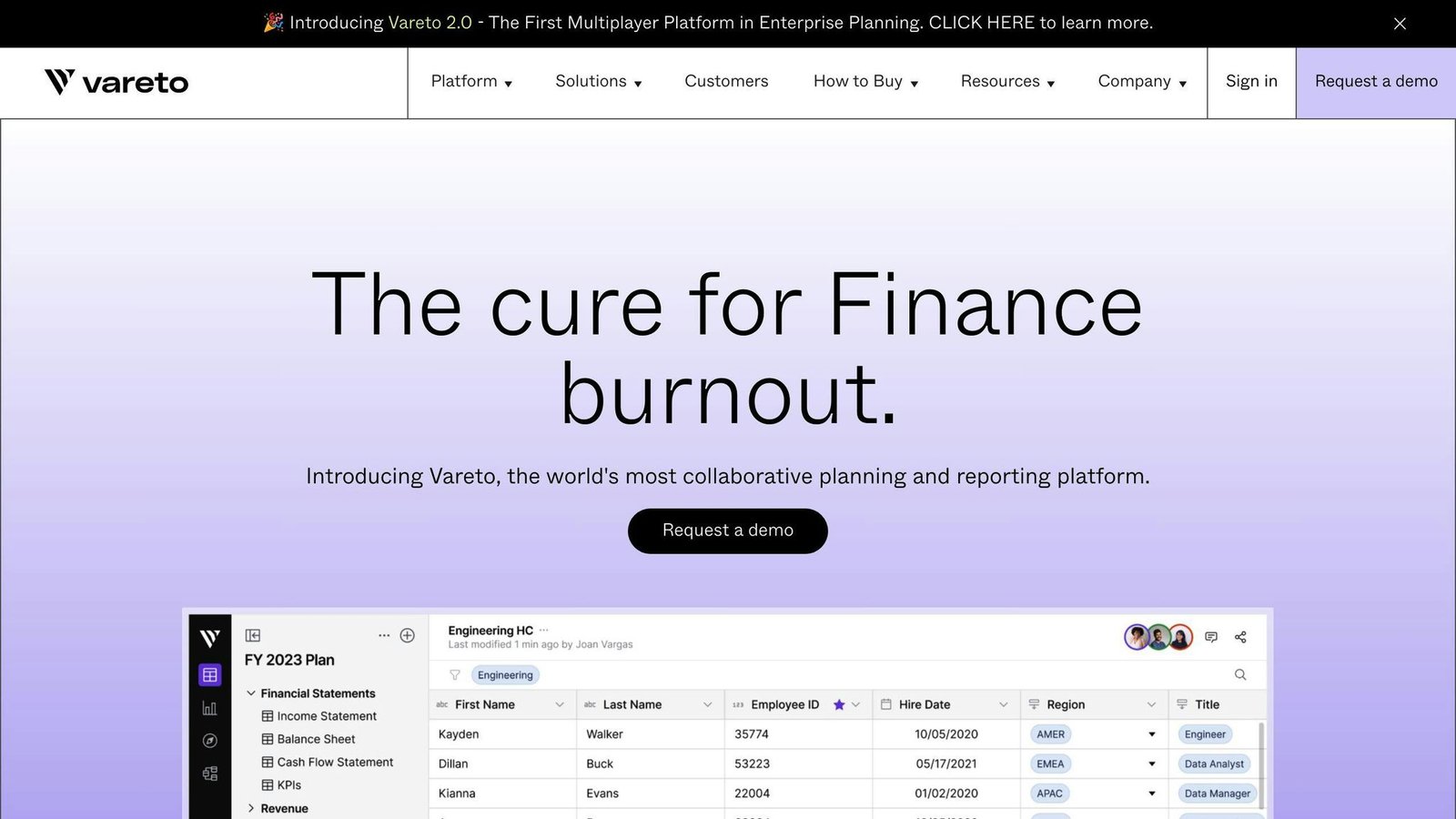Click hire date 05/17/2021 cell

click(x=946, y=764)
